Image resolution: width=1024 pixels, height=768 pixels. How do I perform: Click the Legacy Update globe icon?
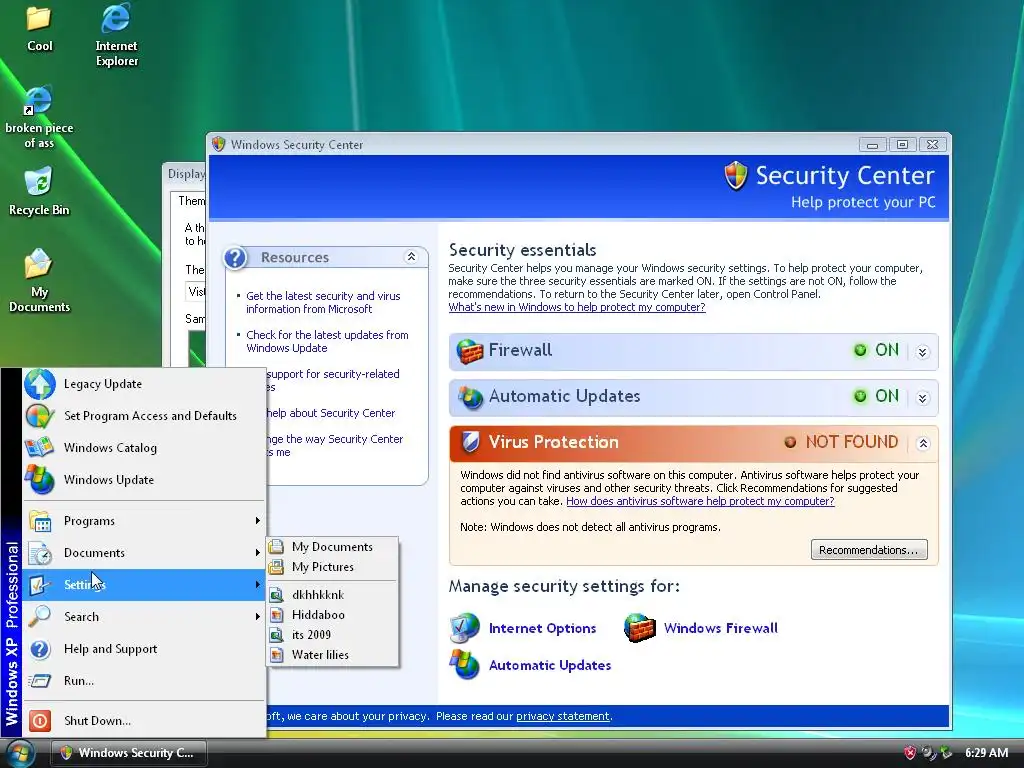pyautogui.click(x=40, y=384)
